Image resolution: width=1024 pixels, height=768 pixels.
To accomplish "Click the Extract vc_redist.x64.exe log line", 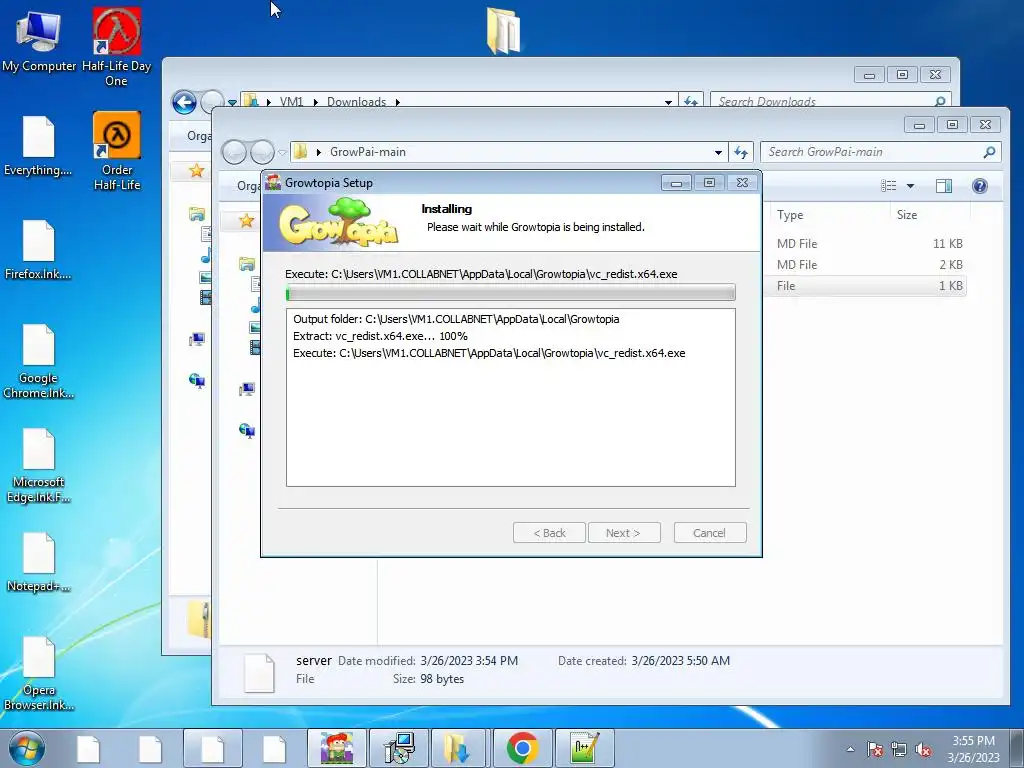I will [x=380, y=336].
